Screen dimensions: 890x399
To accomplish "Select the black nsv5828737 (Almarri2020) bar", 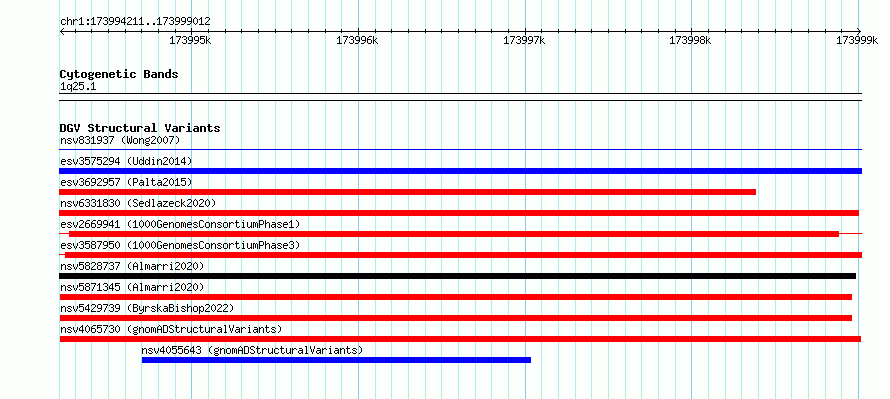I will 457,276.
